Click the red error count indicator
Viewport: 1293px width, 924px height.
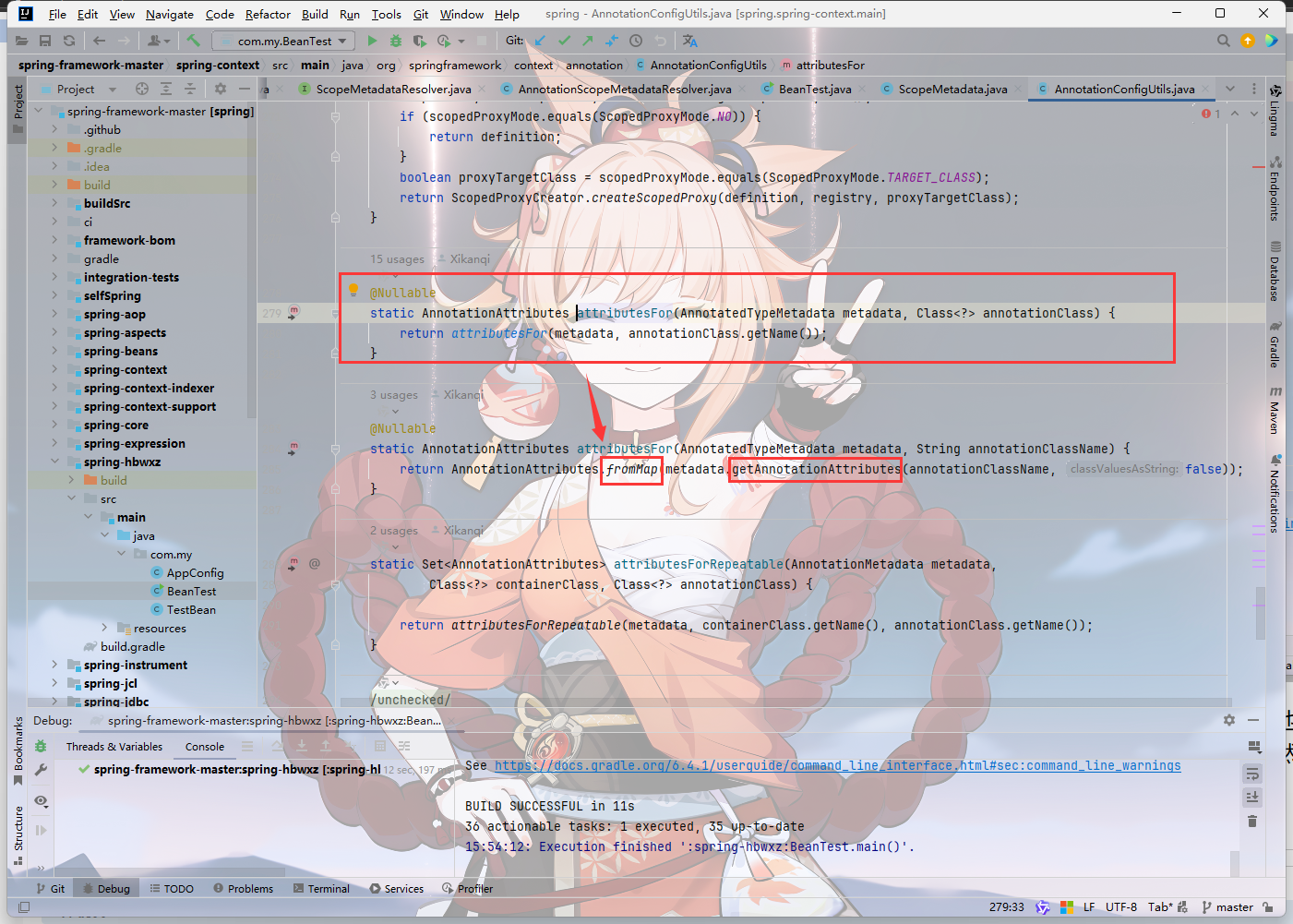tap(1211, 114)
